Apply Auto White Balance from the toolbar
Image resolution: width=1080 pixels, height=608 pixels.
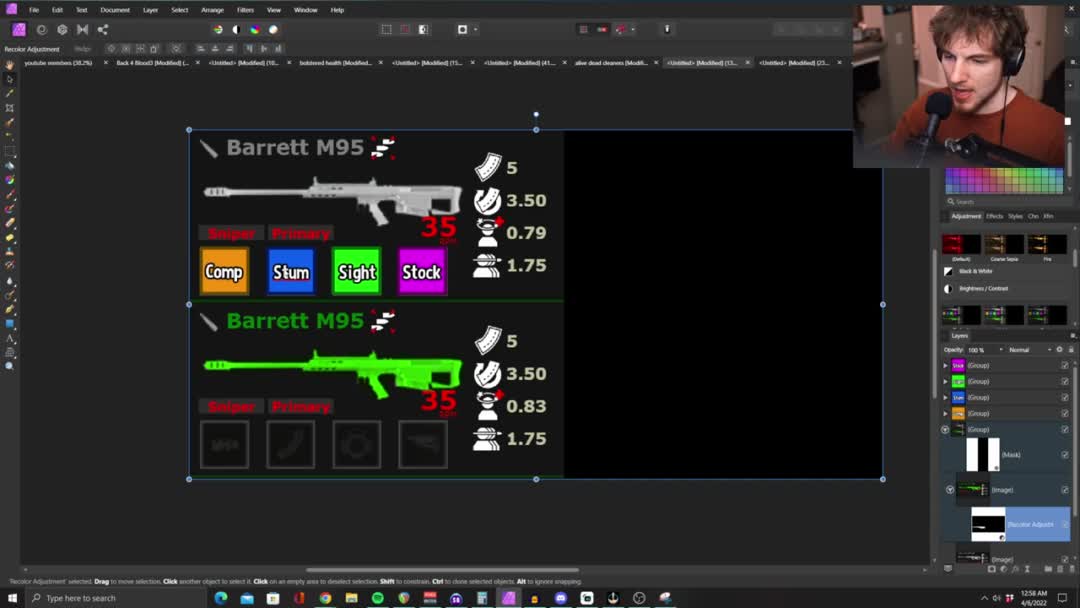click(x=273, y=30)
